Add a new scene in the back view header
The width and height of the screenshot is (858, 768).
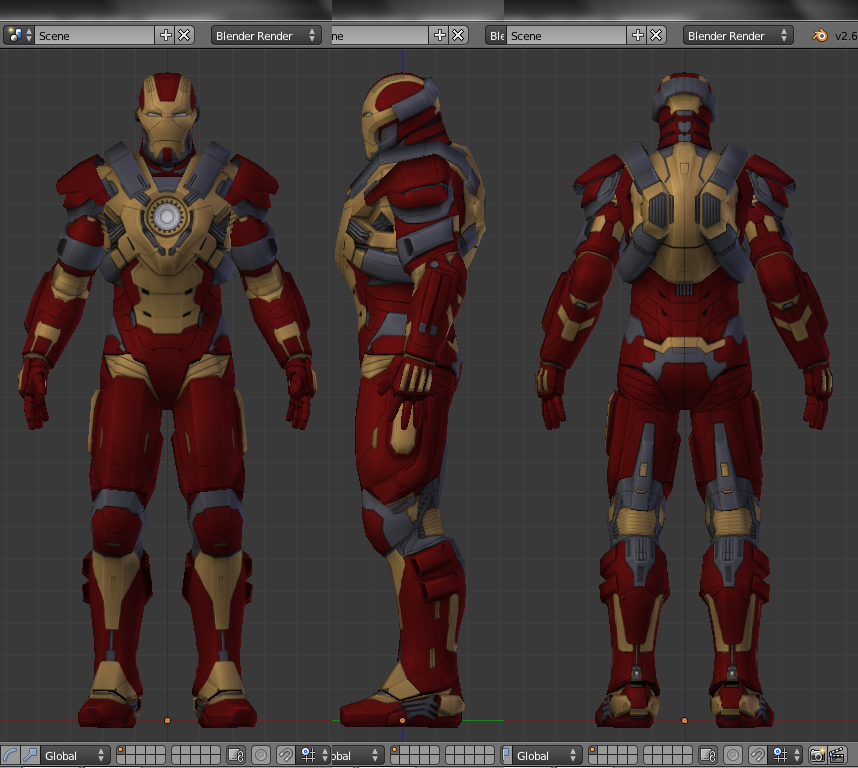(x=637, y=36)
